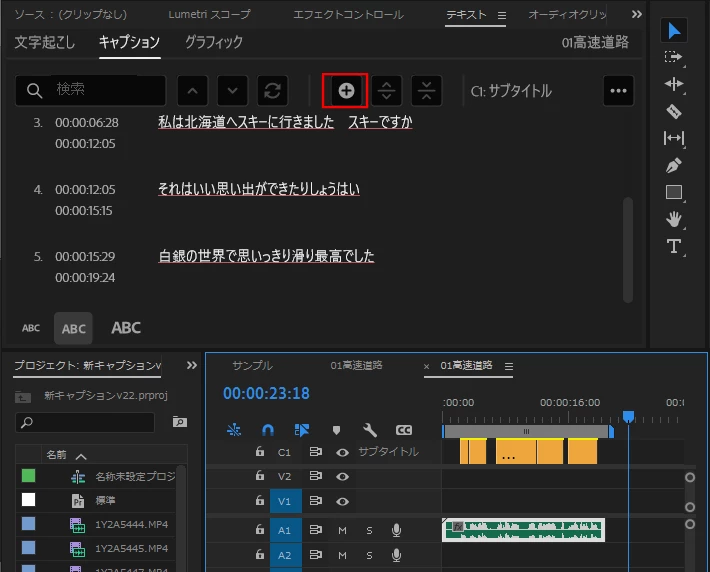This screenshot has height=572, width=710.
Task: Click the caption search field
Action: (91, 90)
